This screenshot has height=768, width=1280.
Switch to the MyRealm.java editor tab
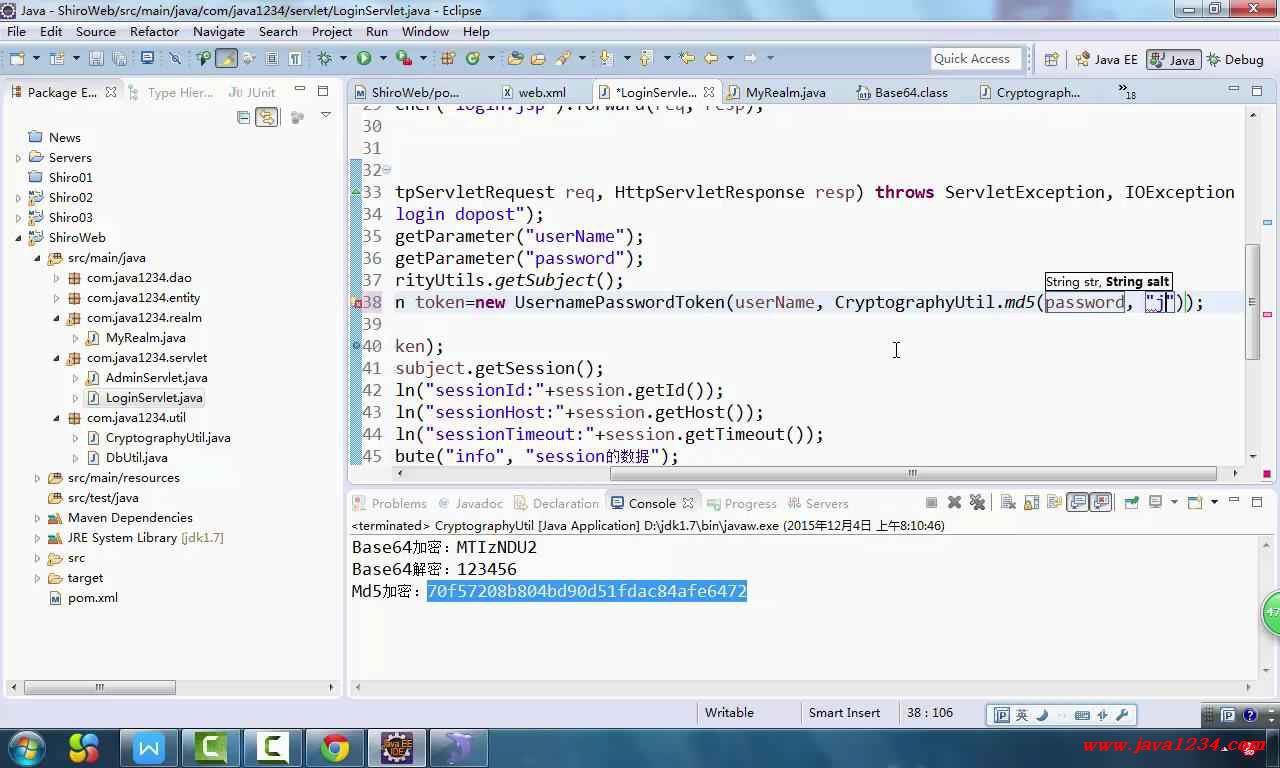(785, 92)
